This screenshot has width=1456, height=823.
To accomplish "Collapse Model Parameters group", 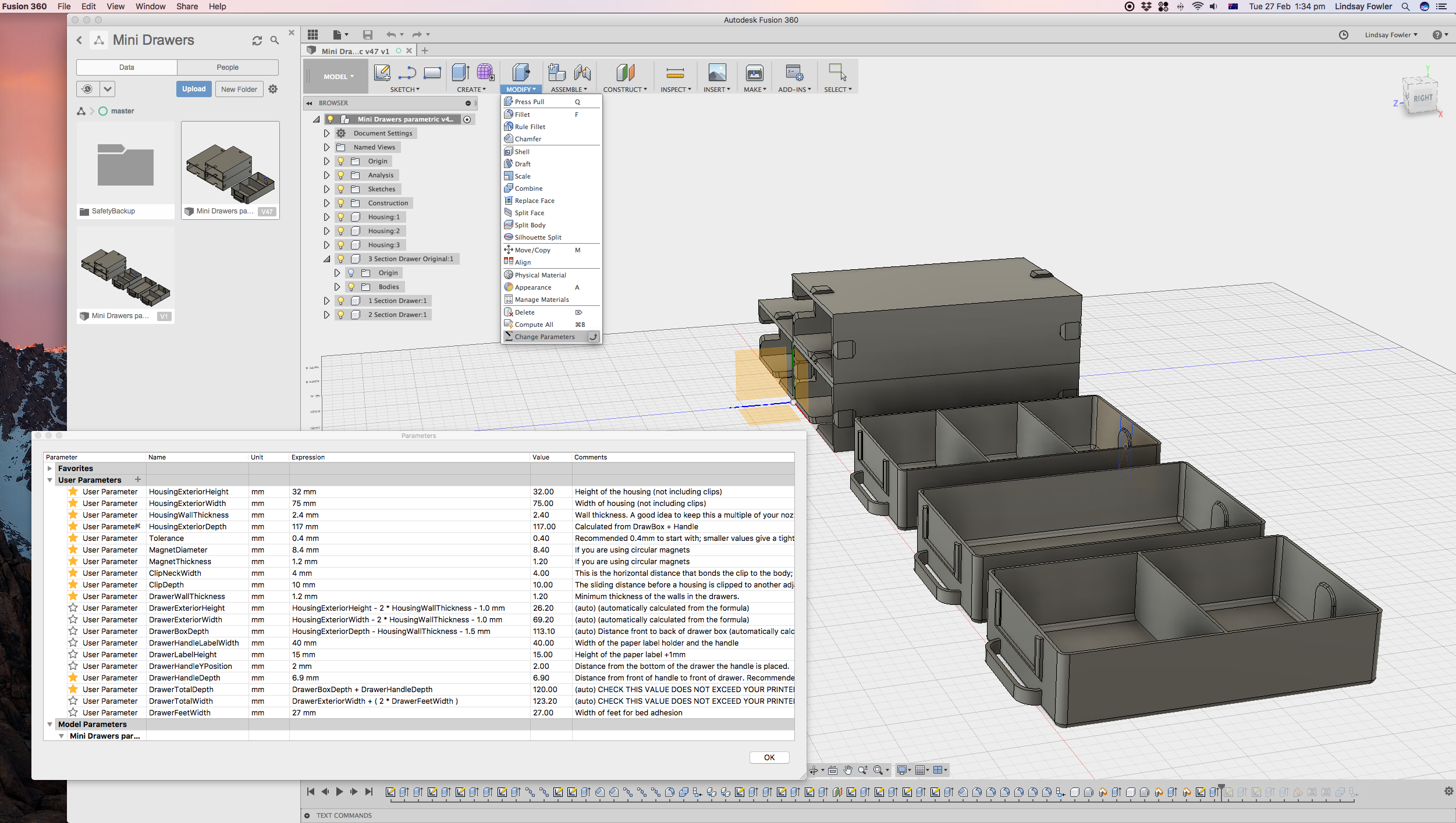I will tap(50, 724).
